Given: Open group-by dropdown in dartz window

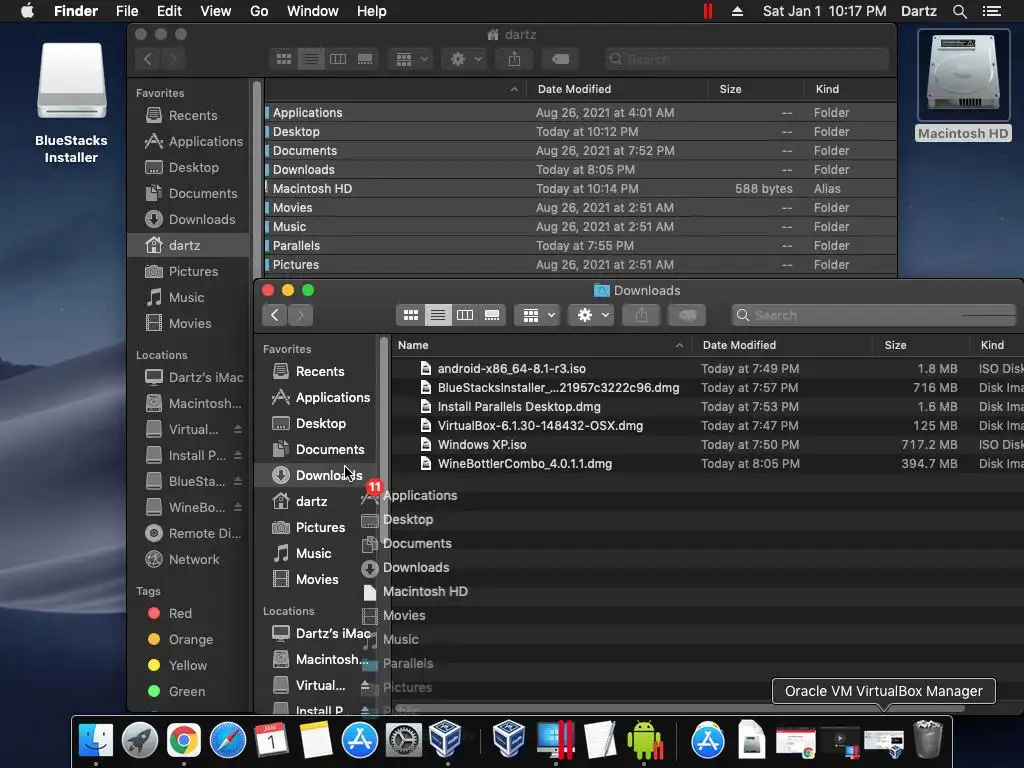Looking at the screenshot, I should [x=411, y=59].
